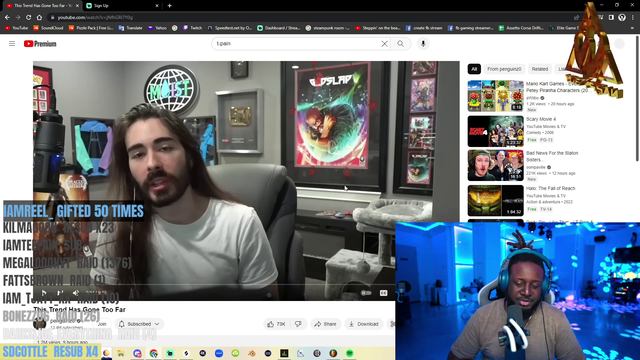
Task: Open the Assetto Corsa Drift bookmark
Action: tap(521, 28)
